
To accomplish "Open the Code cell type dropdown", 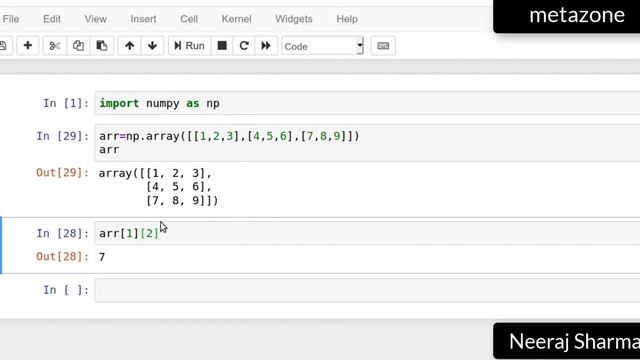I will click(322, 46).
